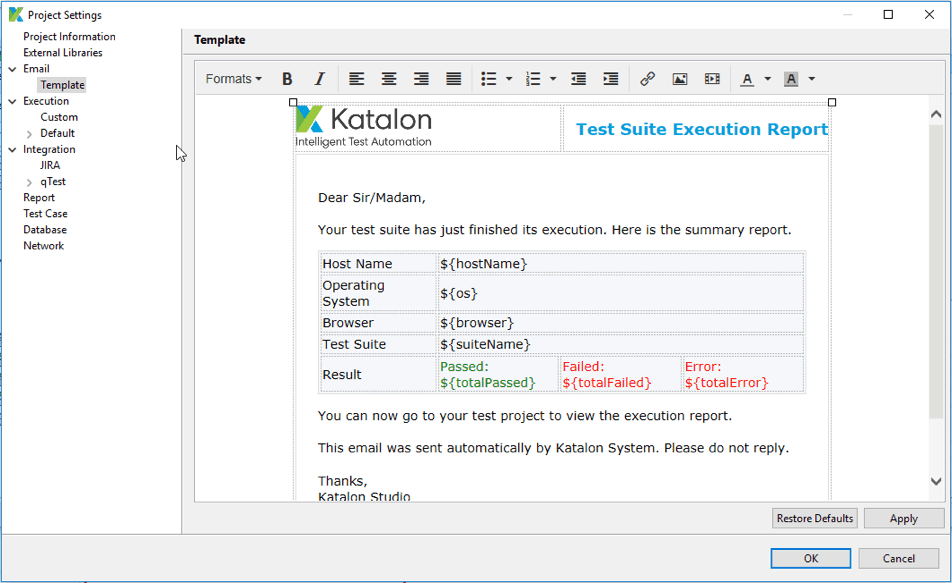Center align the text
Image resolution: width=952 pixels, height=583 pixels.
click(x=389, y=79)
